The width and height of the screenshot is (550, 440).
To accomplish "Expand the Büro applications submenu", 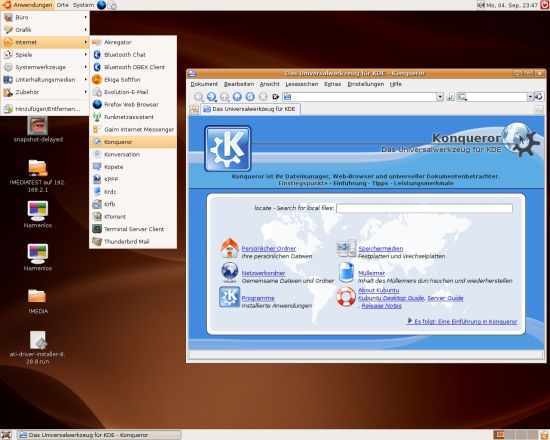I will coord(45,17).
